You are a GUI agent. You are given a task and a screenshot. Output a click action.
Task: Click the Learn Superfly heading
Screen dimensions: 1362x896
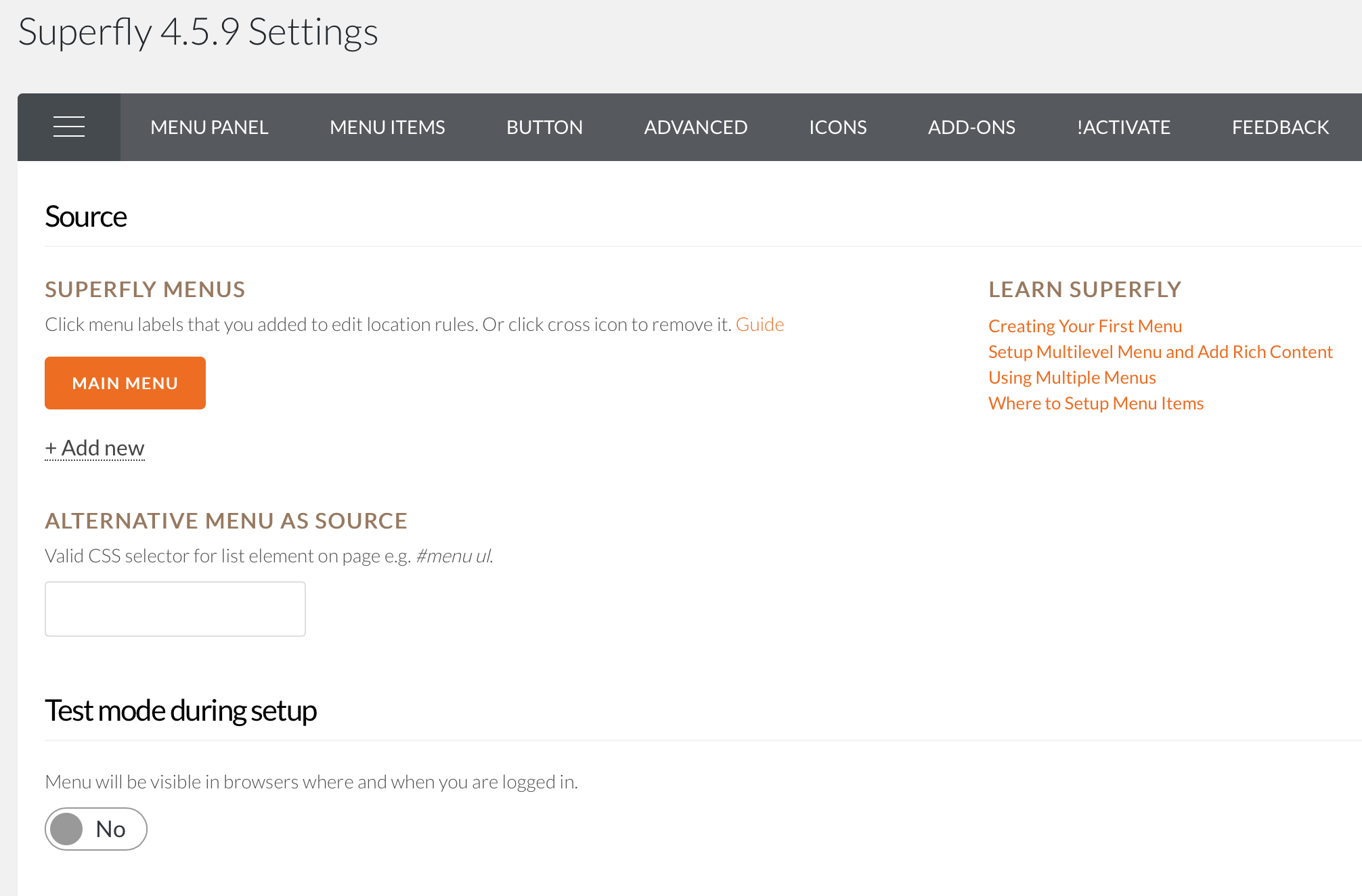(1084, 290)
